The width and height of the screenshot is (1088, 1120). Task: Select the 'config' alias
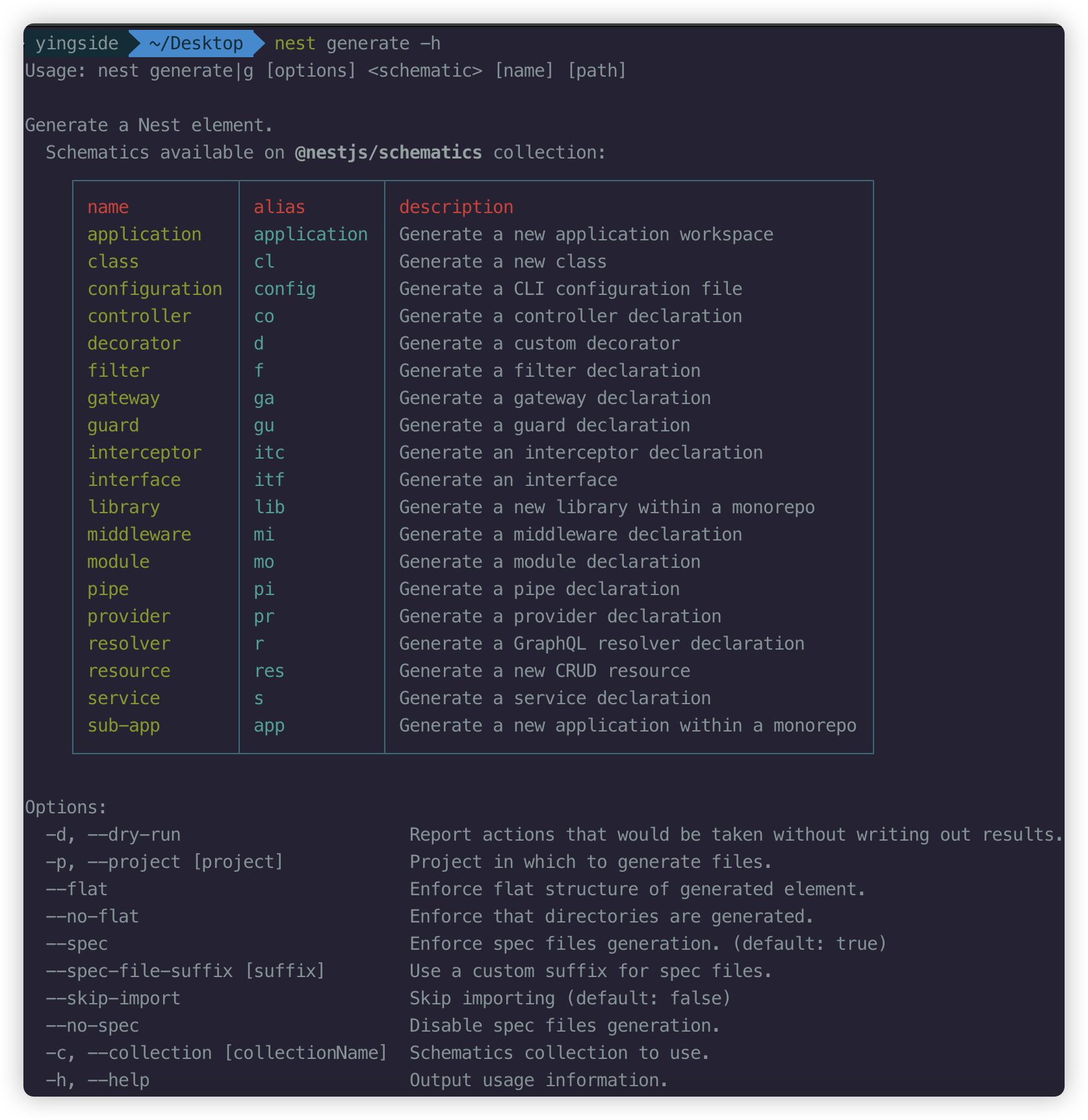(285, 289)
